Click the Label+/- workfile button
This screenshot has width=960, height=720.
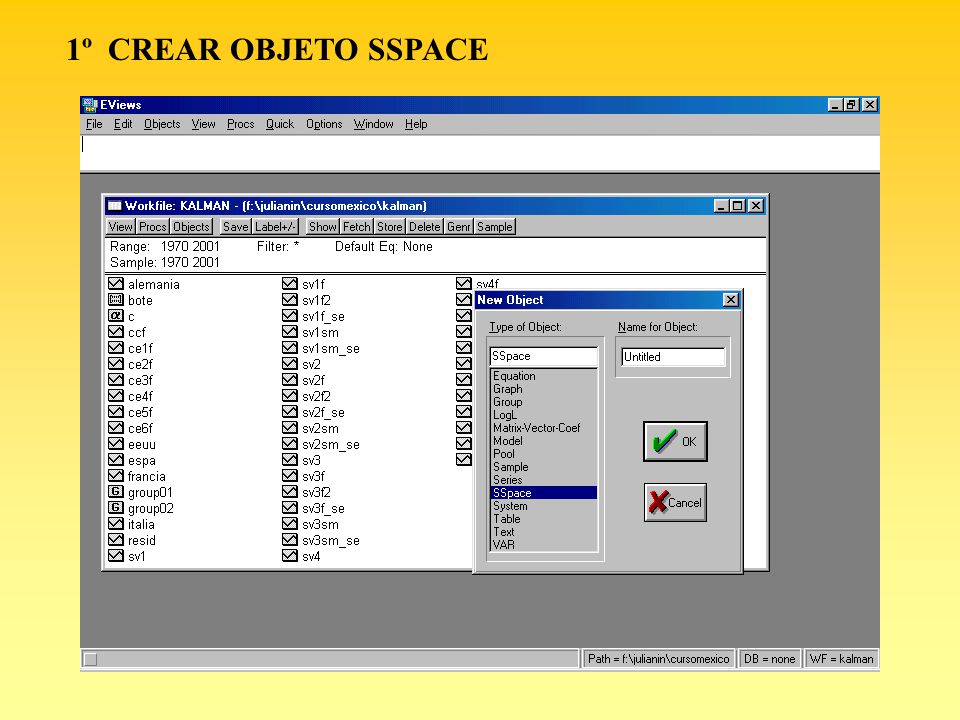click(276, 227)
